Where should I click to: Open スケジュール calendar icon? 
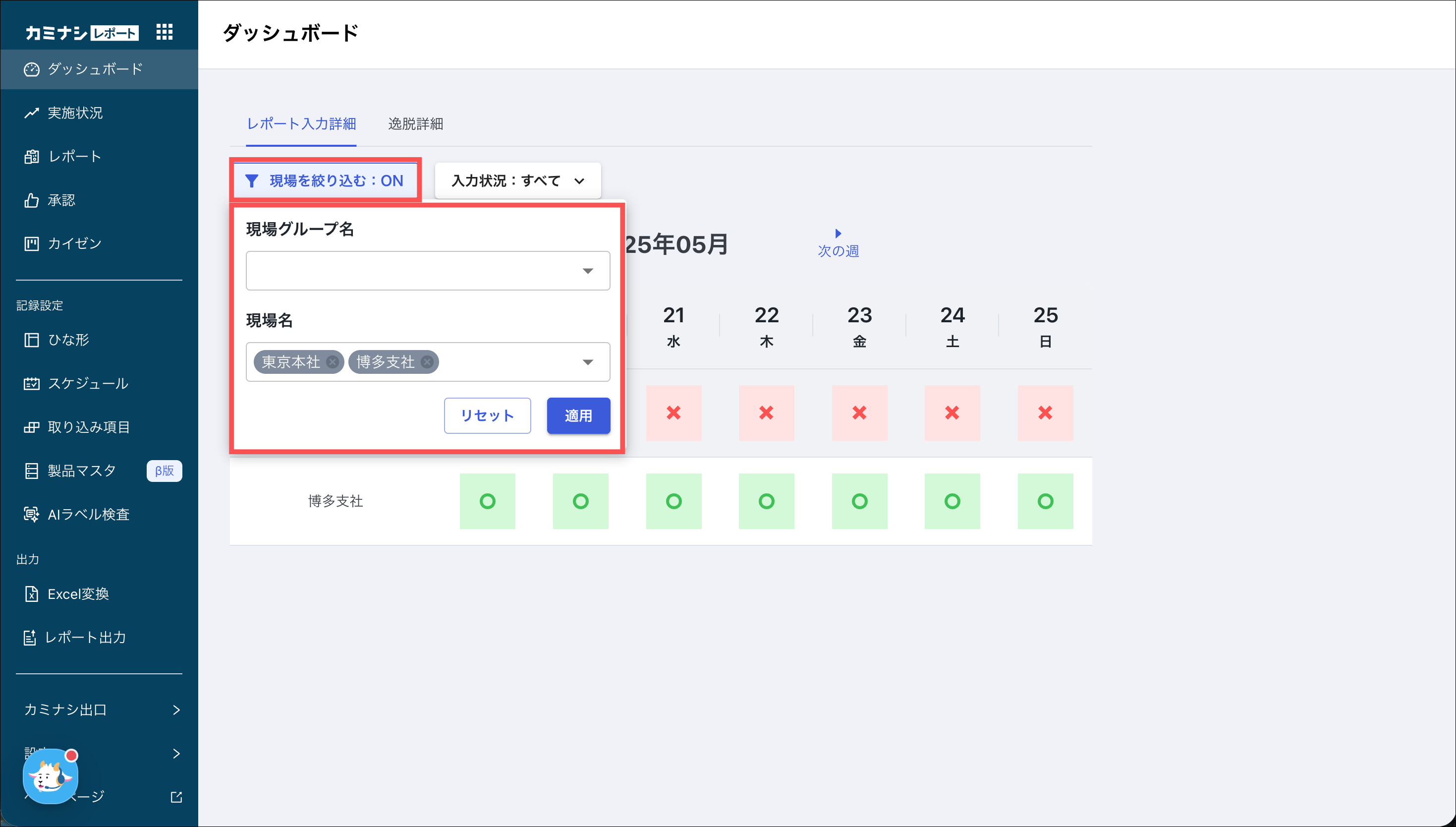[31, 383]
